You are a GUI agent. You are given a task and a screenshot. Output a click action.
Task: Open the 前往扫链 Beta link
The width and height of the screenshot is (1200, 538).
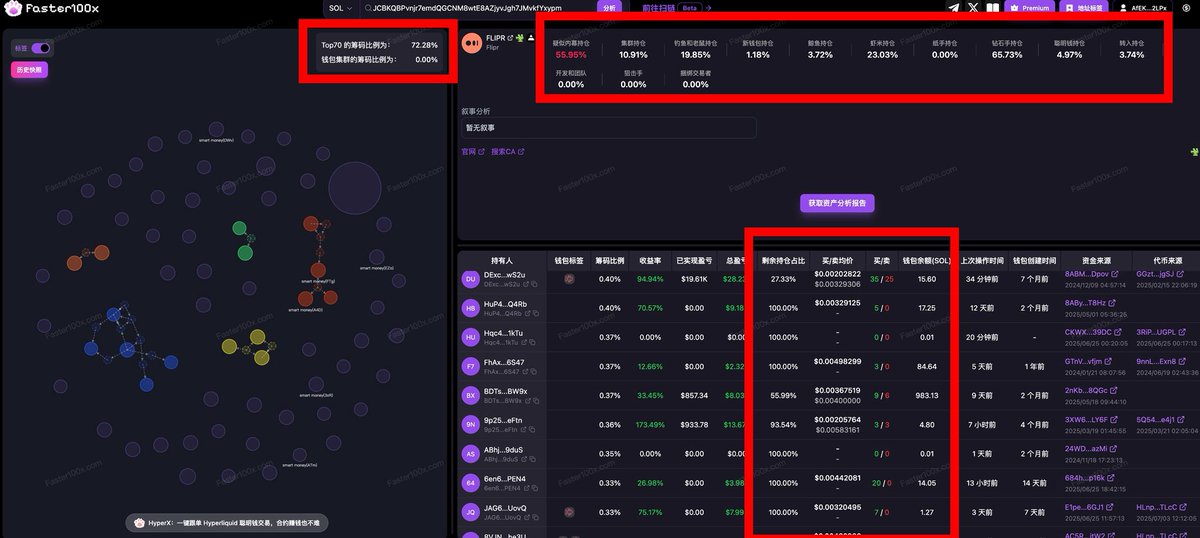click(677, 8)
